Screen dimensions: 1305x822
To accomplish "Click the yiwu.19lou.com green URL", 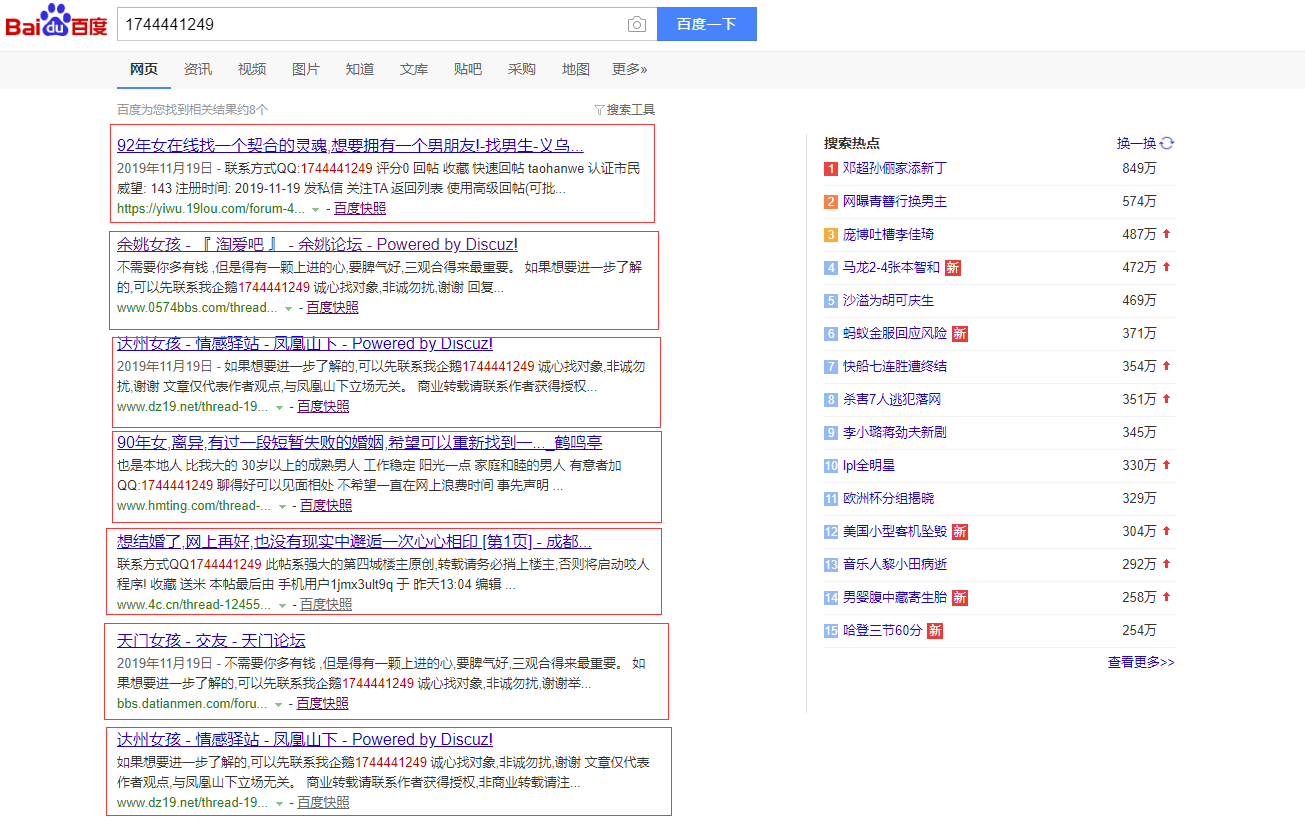I will (x=211, y=208).
